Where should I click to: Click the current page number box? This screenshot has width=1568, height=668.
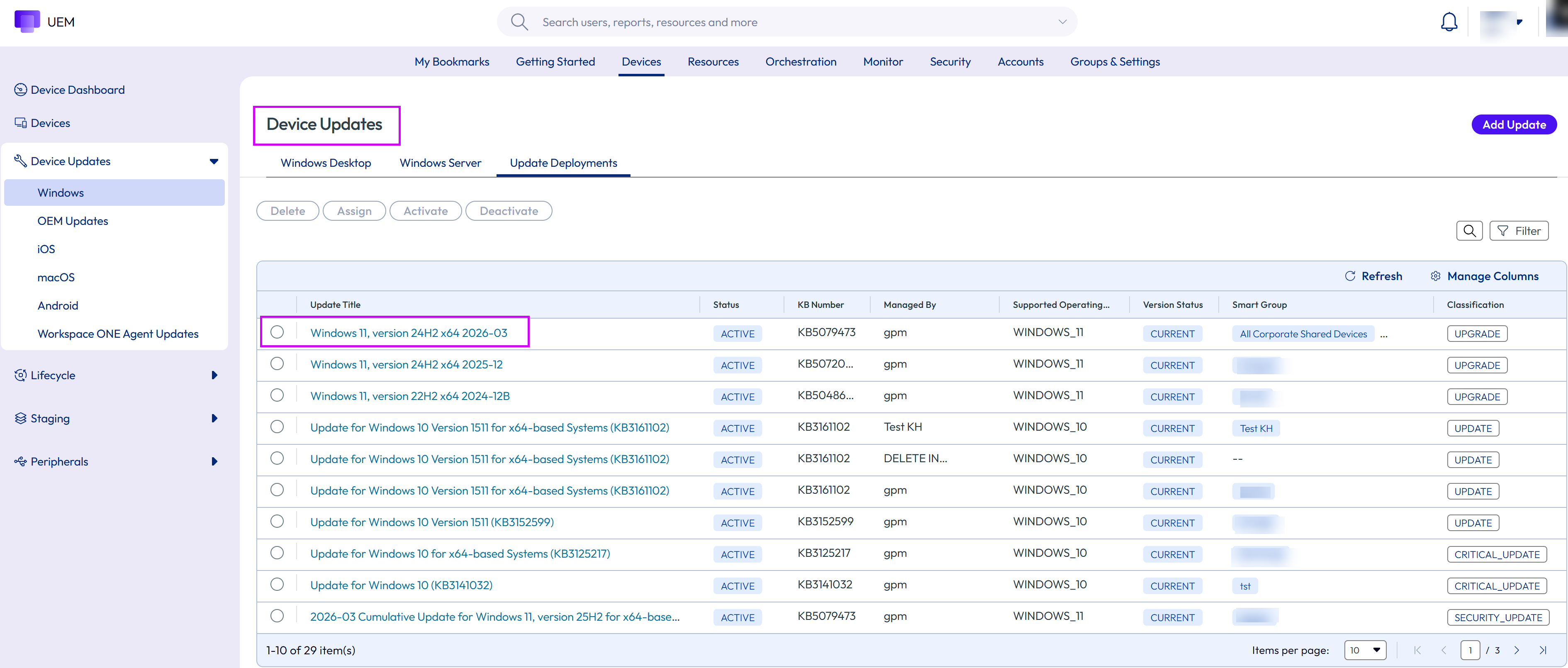pos(1469,650)
